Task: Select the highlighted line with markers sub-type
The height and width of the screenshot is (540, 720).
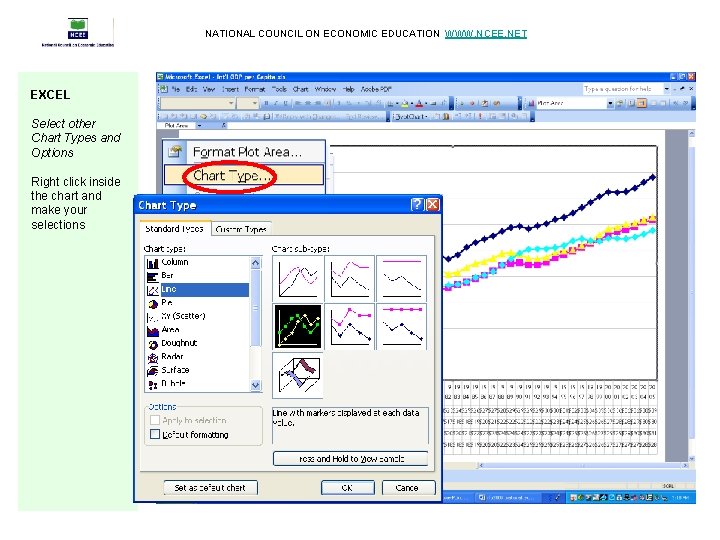Action: [298, 326]
